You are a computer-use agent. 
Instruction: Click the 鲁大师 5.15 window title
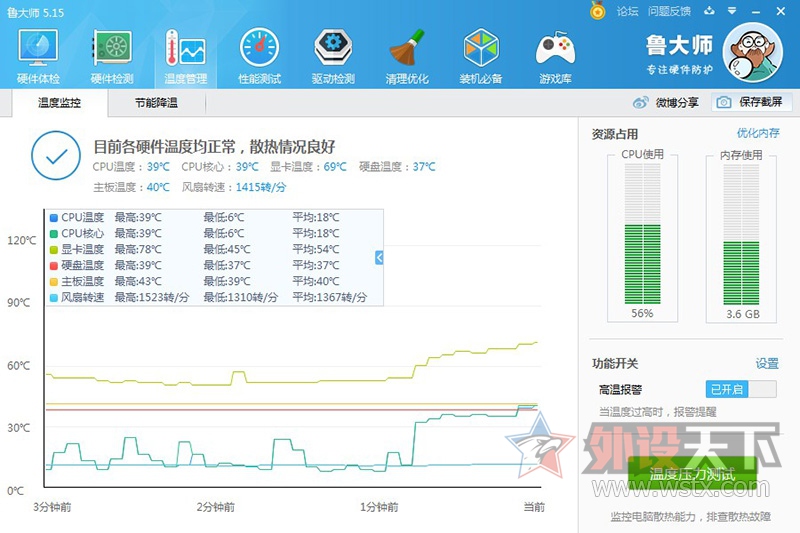[35, 13]
